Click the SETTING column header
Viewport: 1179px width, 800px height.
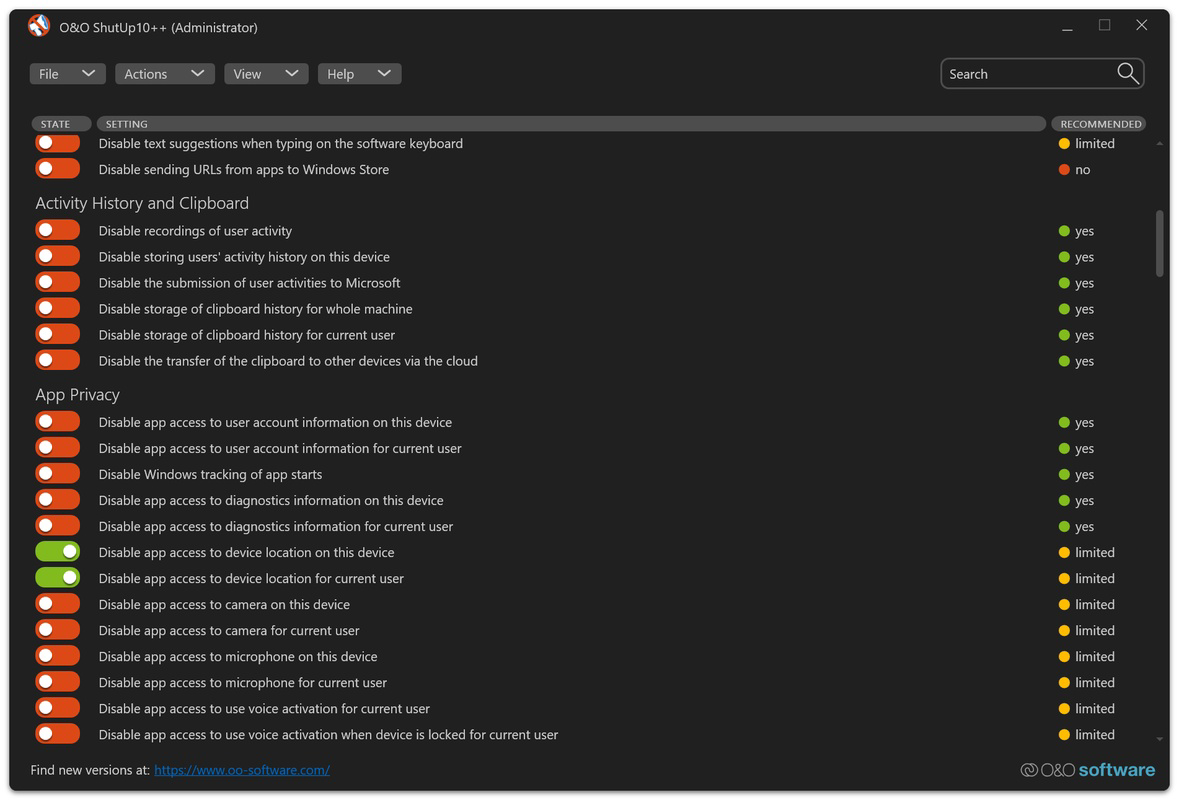click(571, 123)
